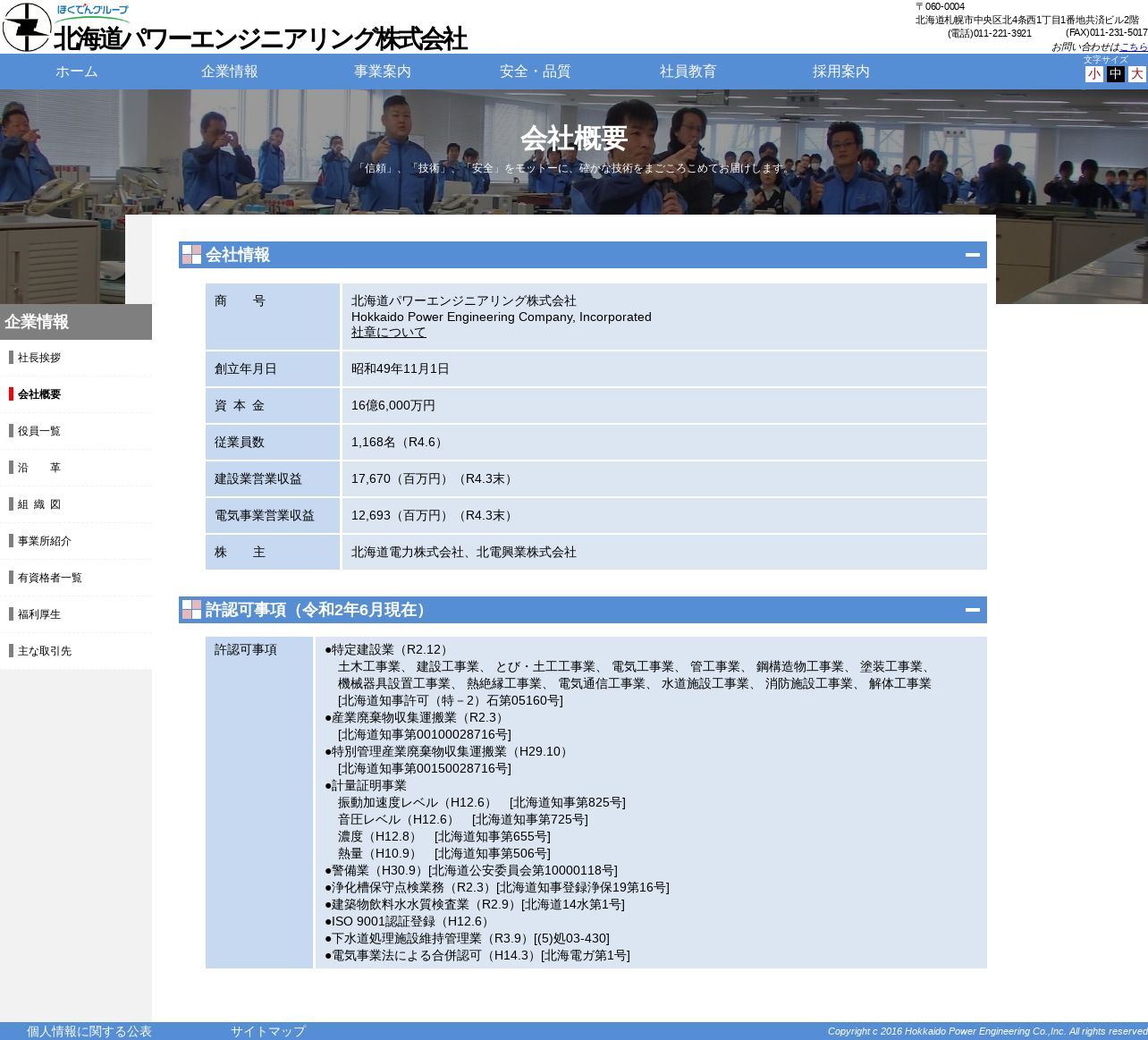The image size is (1148, 1040).
Task: Open 役員一覧 sidebar link
Action: 39,431
